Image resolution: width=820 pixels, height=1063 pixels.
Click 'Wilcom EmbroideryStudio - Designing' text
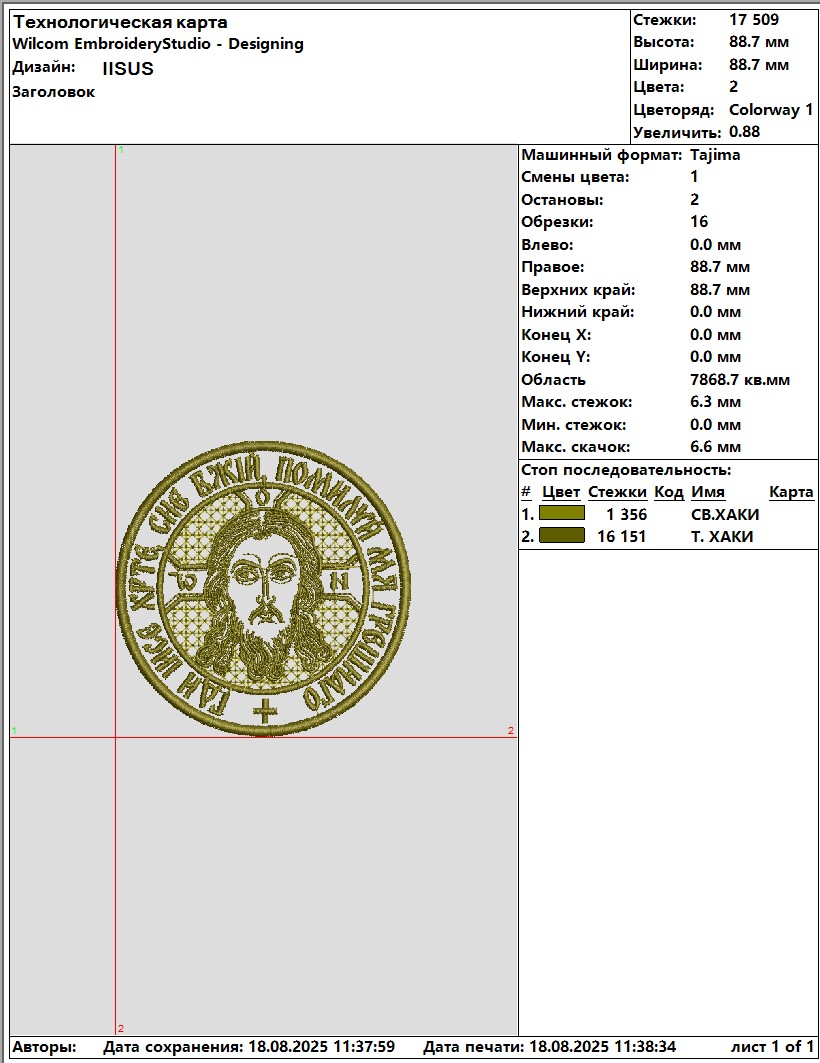(158, 44)
